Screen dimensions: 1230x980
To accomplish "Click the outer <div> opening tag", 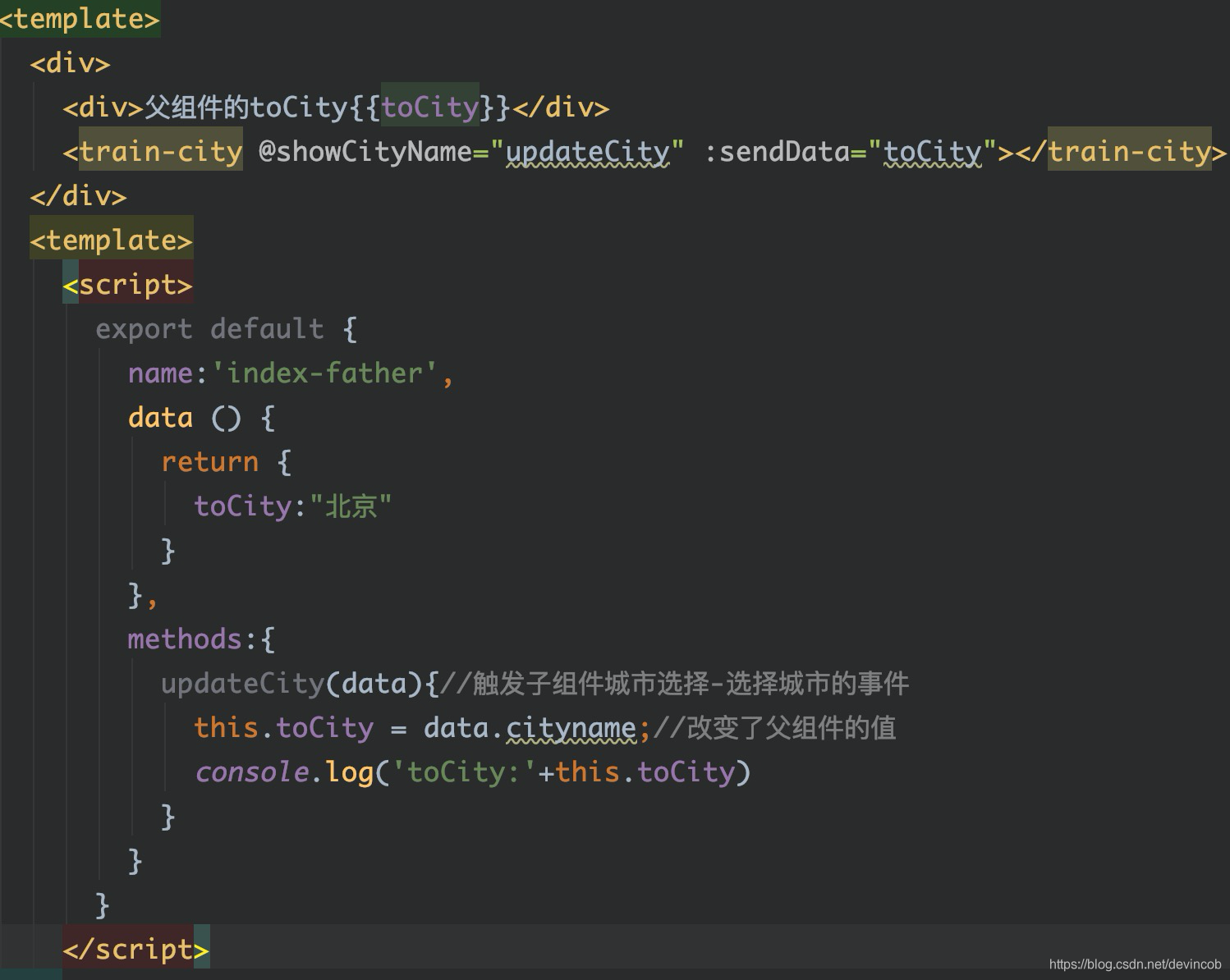I will click(70, 63).
